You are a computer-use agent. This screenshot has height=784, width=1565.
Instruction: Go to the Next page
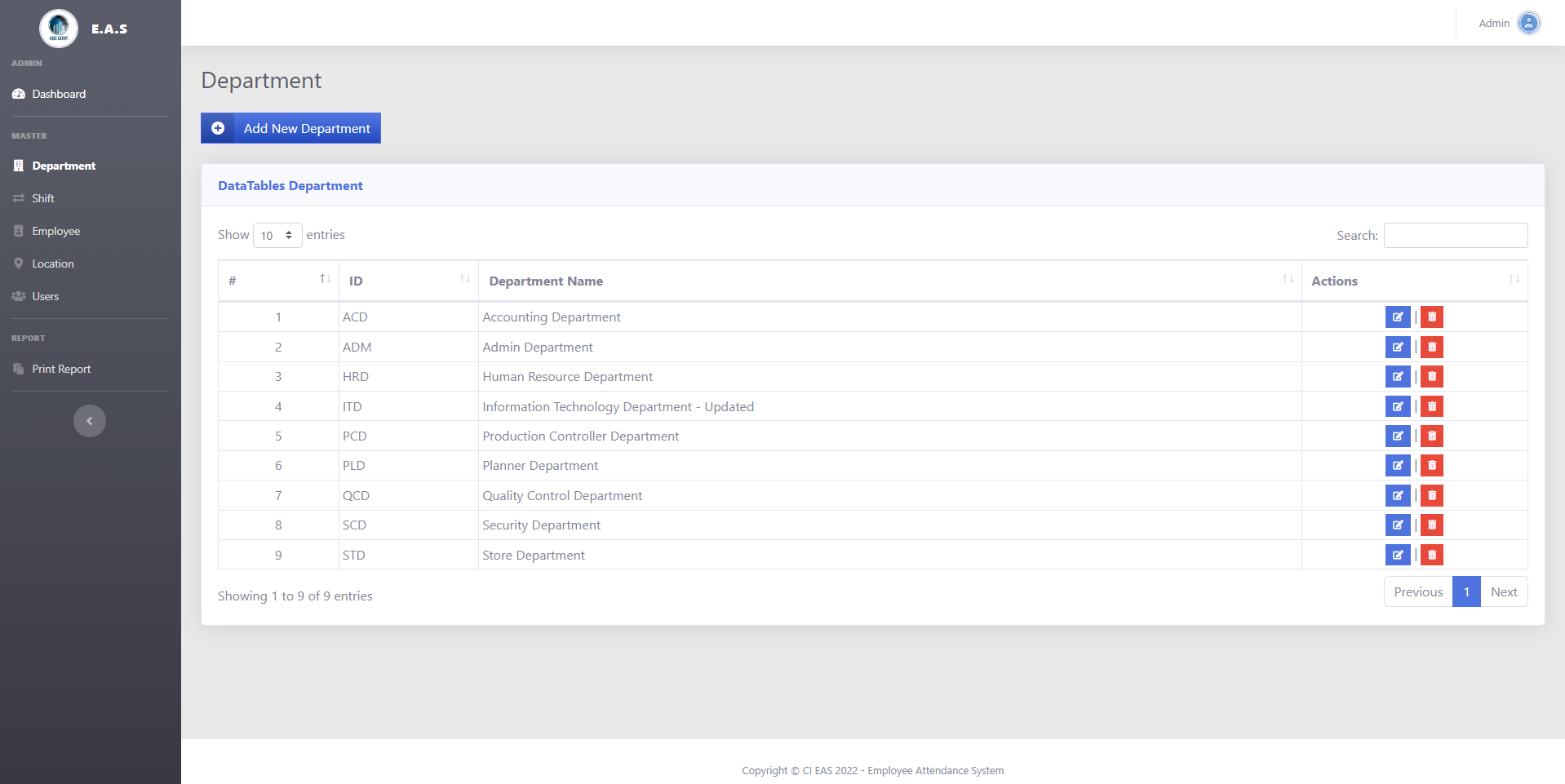pyautogui.click(x=1504, y=592)
